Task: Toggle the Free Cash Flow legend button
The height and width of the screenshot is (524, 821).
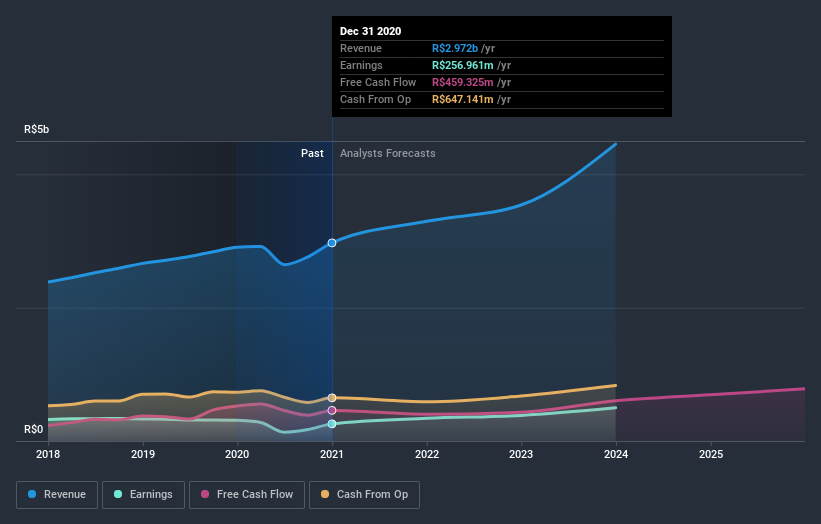Action: point(247,495)
